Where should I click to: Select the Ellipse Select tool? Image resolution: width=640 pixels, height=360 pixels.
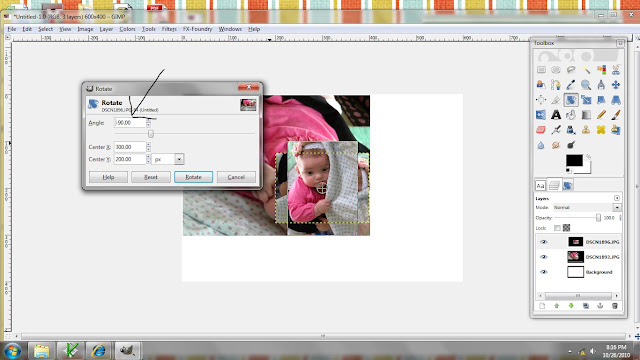tap(556, 70)
